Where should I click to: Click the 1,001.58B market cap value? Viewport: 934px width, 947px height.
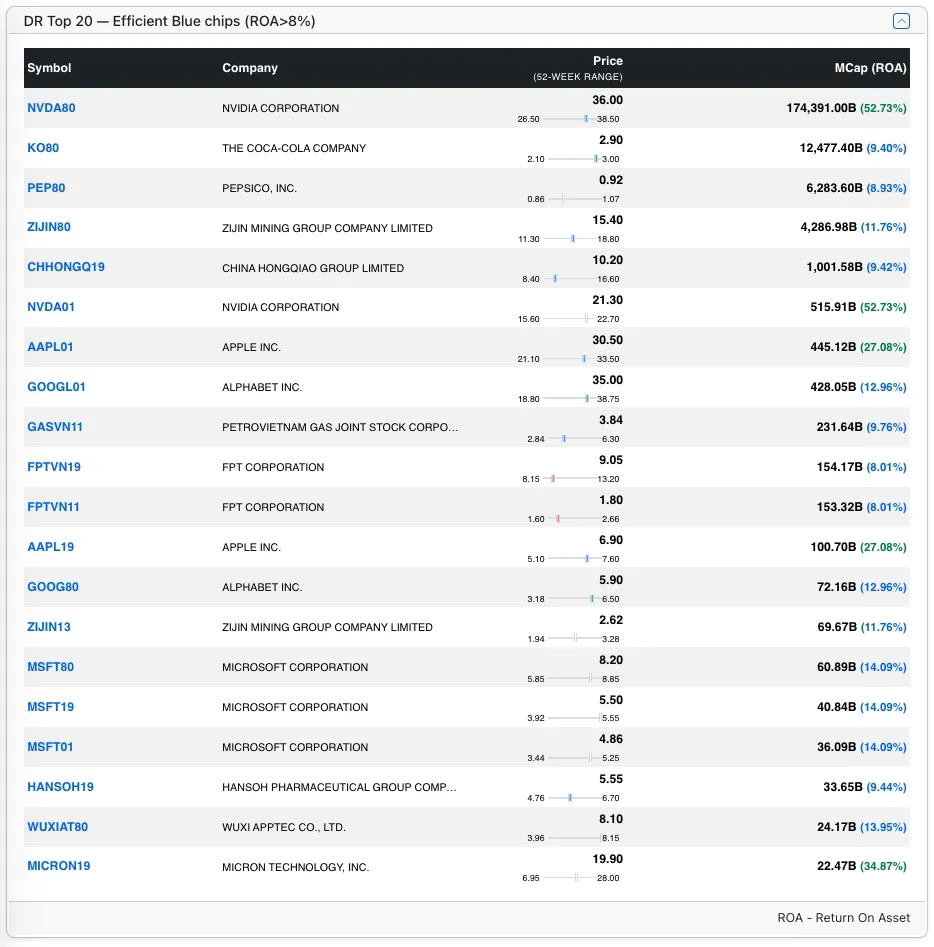834,267
